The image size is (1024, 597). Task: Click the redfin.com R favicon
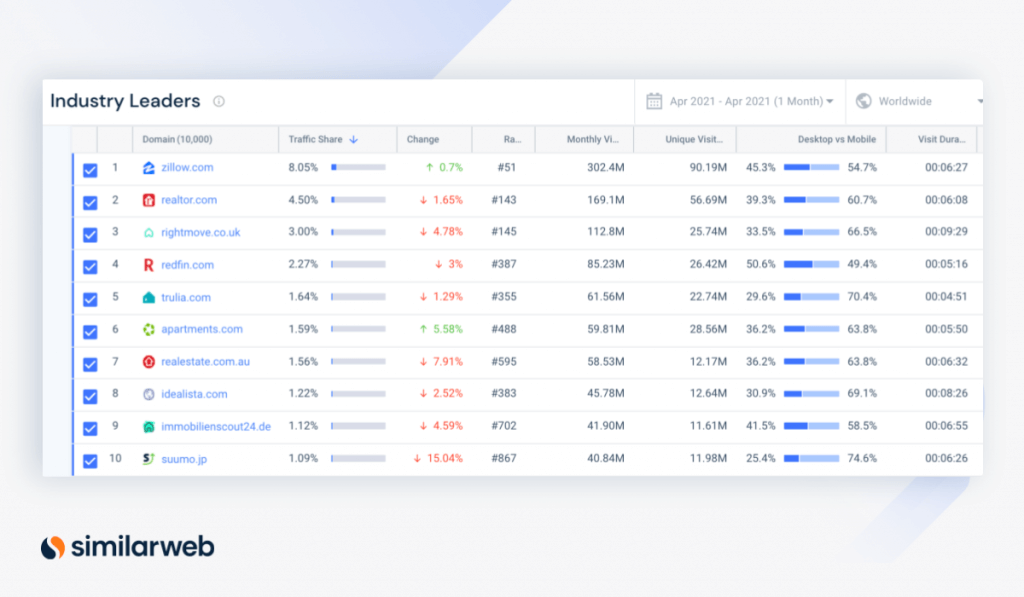[148, 265]
